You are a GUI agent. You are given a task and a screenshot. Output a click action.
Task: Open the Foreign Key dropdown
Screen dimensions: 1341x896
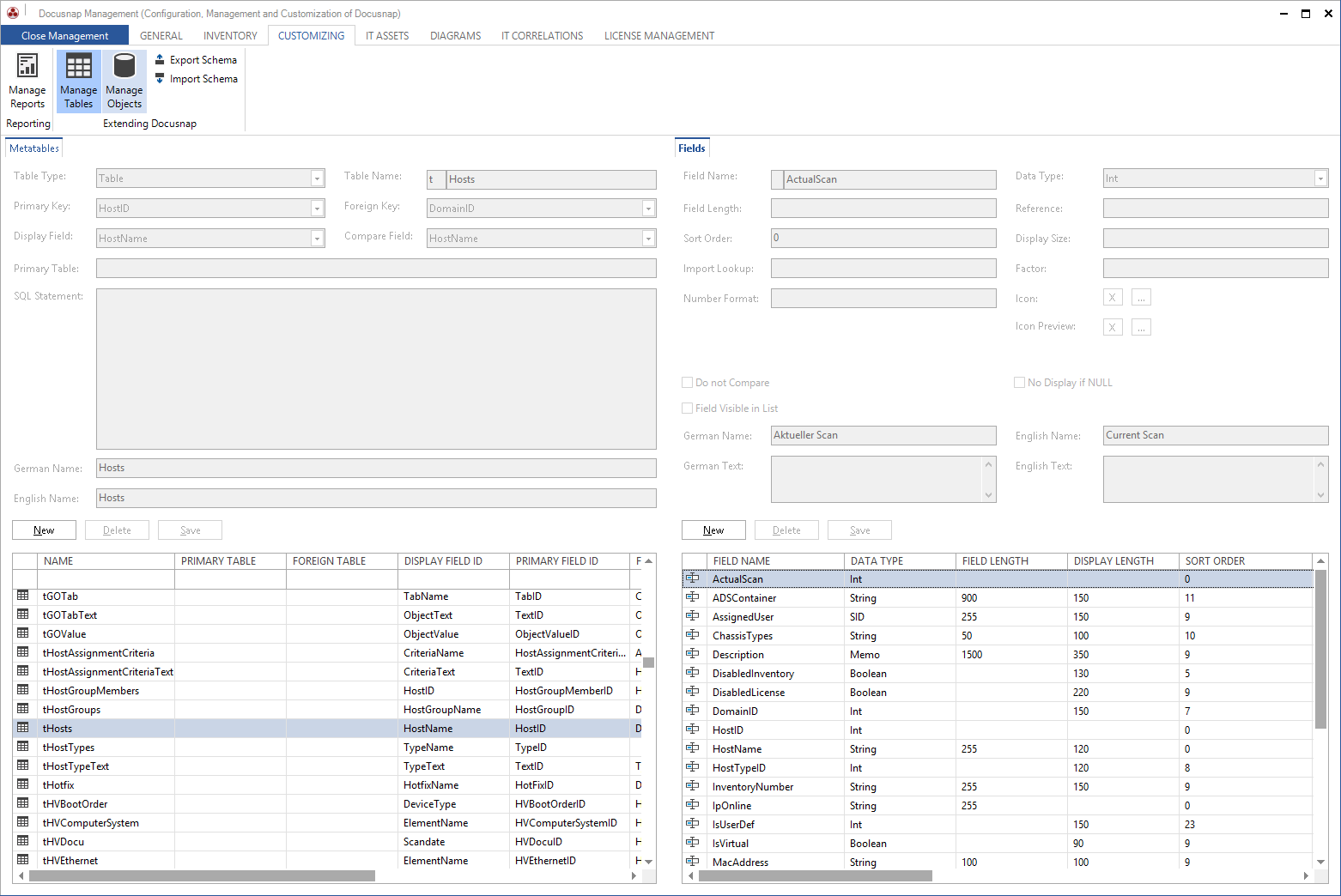point(649,209)
